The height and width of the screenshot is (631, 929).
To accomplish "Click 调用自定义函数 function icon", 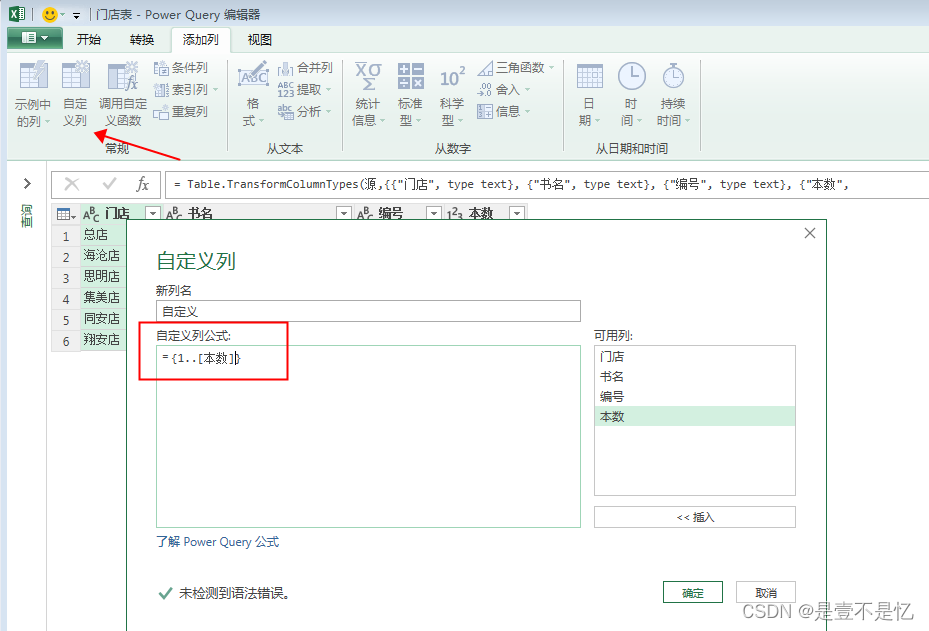I will pos(123,76).
